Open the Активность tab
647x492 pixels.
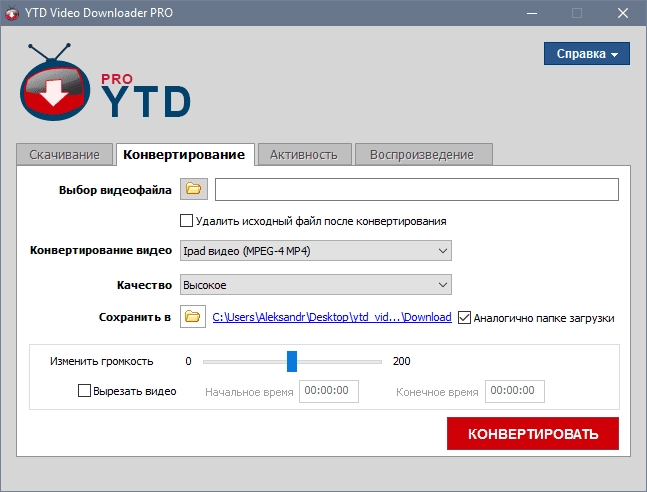[305, 155]
